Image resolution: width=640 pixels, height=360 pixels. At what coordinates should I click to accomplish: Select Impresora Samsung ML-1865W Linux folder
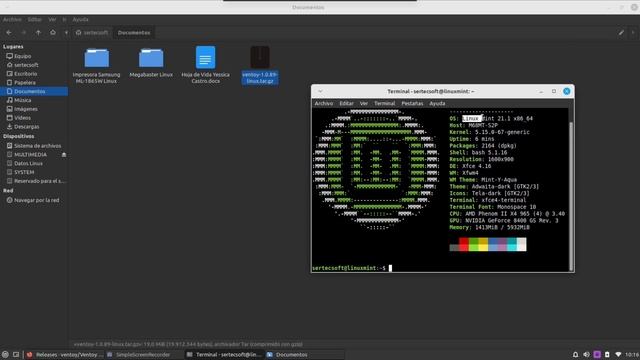coord(96,65)
